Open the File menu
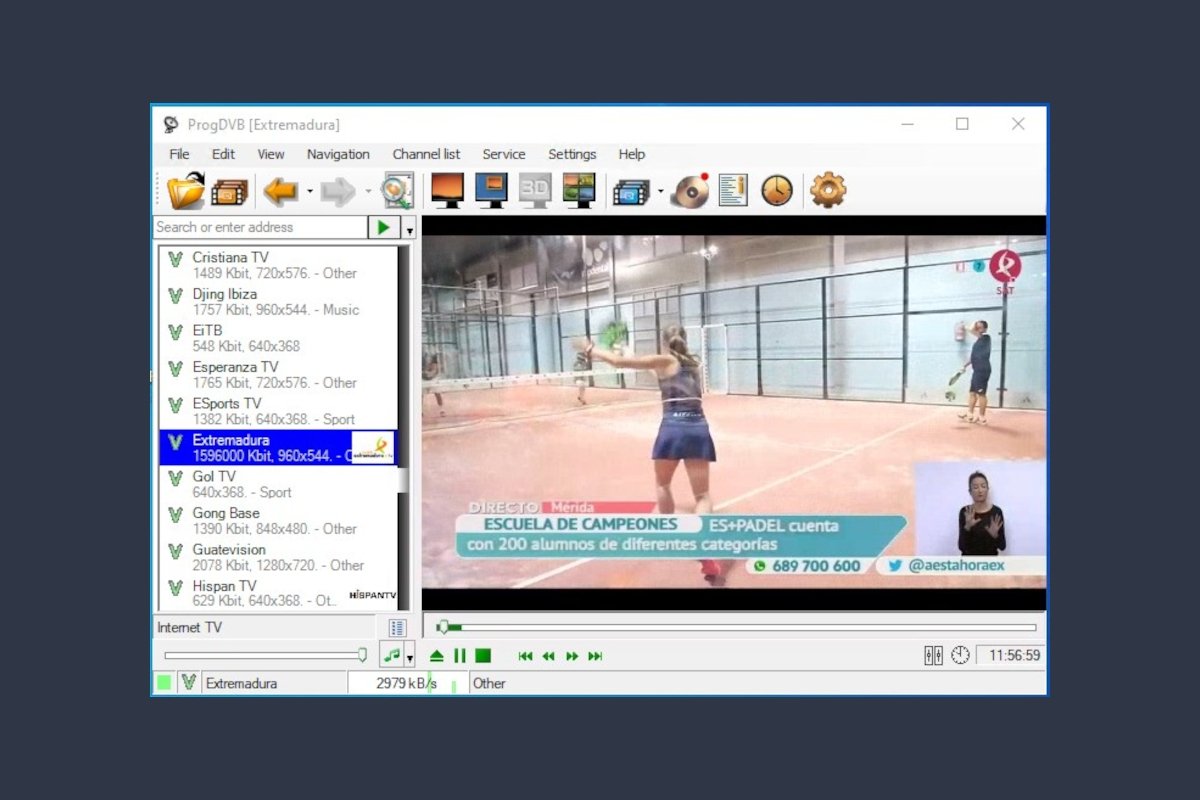 click(179, 154)
